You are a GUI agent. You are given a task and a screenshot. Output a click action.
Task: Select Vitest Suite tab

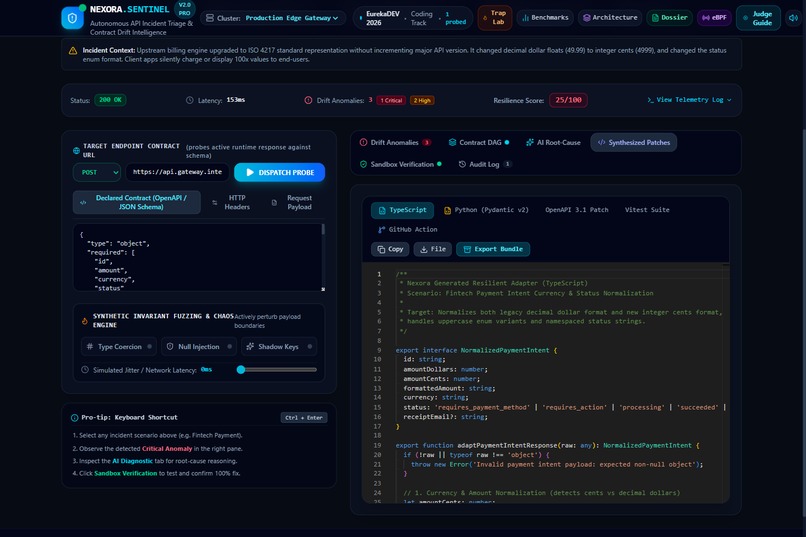[647, 210]
